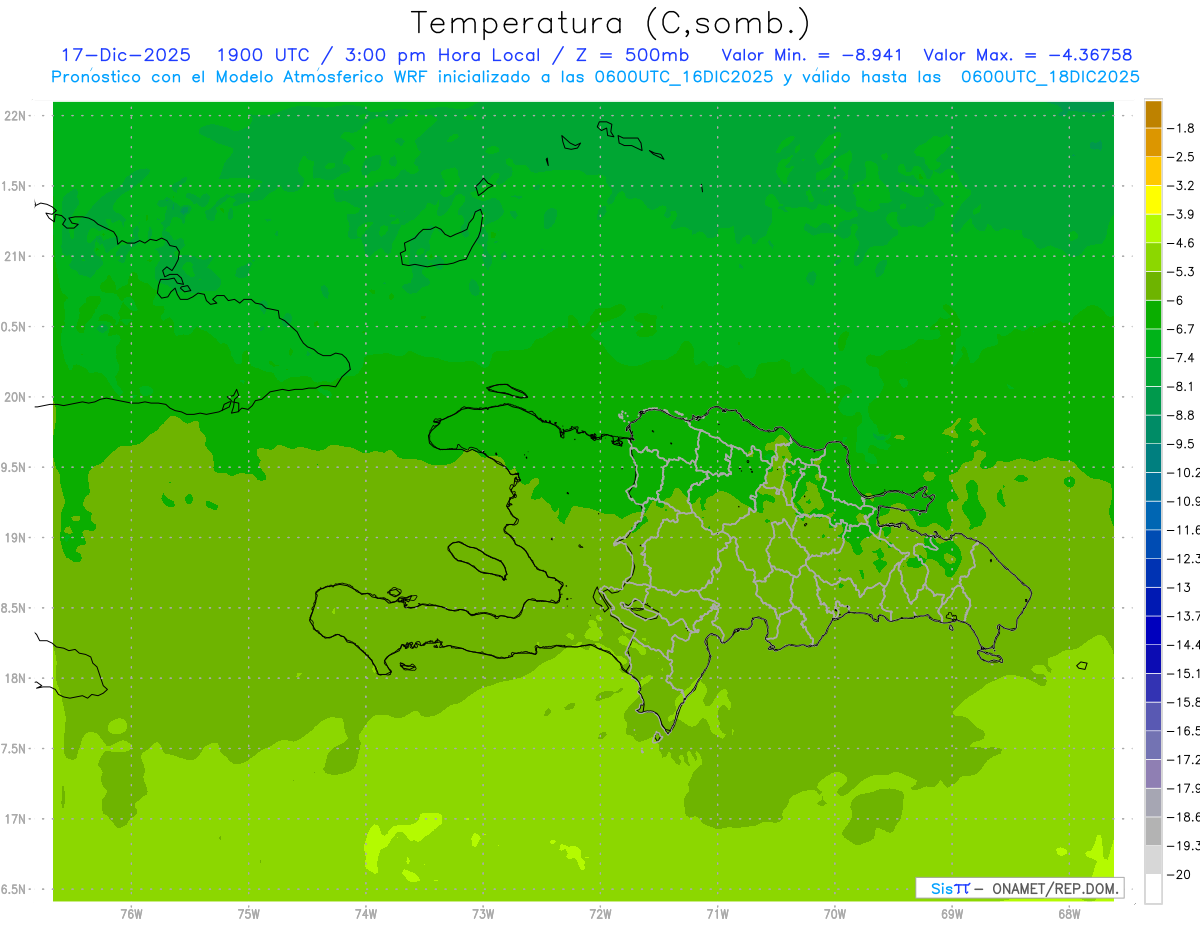The image size is (1200, 927).
Task: Click the dark orange swatch above -1.8
Action: tap(1153, 114)
